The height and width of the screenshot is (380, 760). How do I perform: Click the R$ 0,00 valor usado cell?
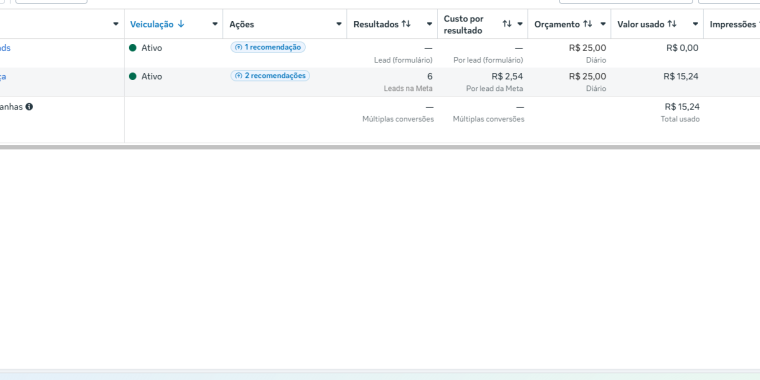coord(682,48)
